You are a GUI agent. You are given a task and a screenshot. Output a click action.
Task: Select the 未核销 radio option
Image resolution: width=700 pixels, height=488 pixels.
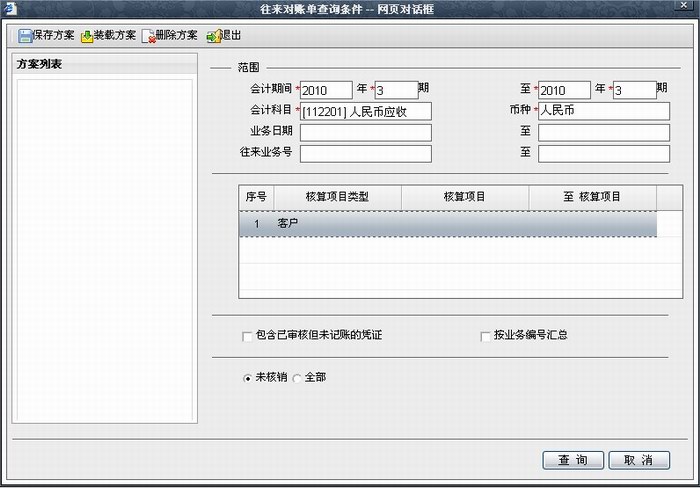point(247,378)
